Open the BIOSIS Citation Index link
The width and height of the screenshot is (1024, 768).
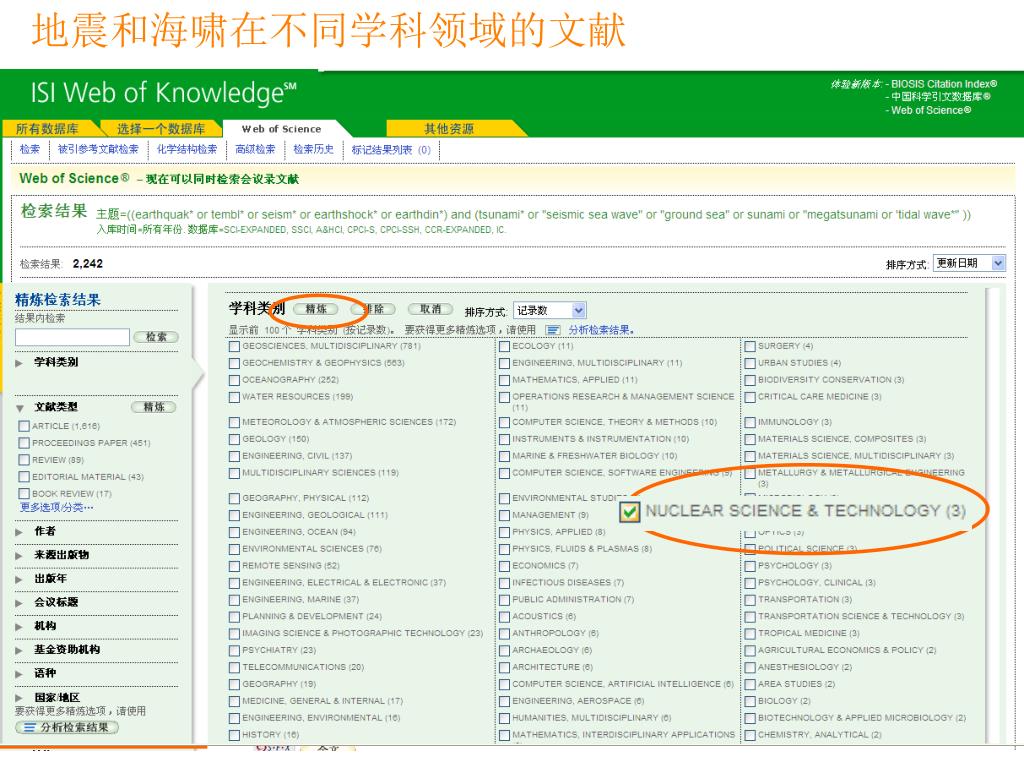944,84
